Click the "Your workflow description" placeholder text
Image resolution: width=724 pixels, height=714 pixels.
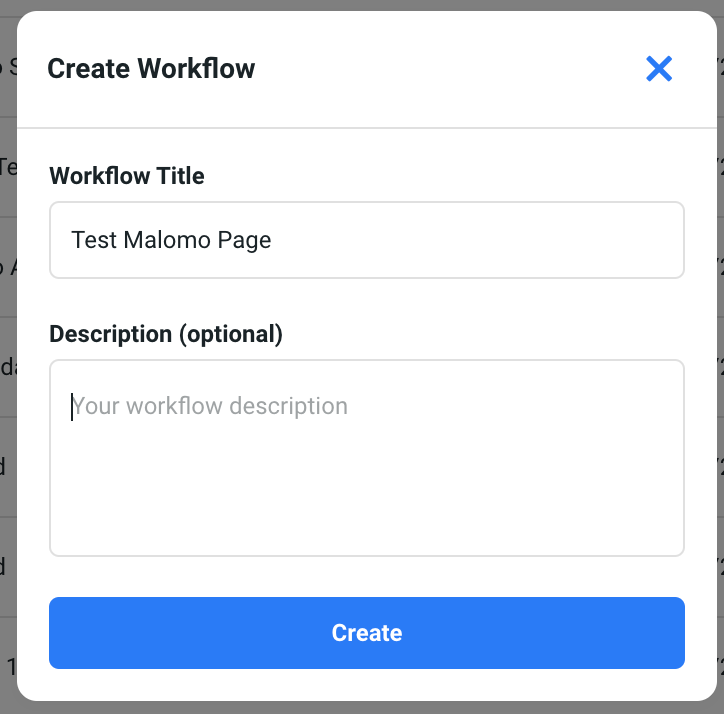coord(210,406)
